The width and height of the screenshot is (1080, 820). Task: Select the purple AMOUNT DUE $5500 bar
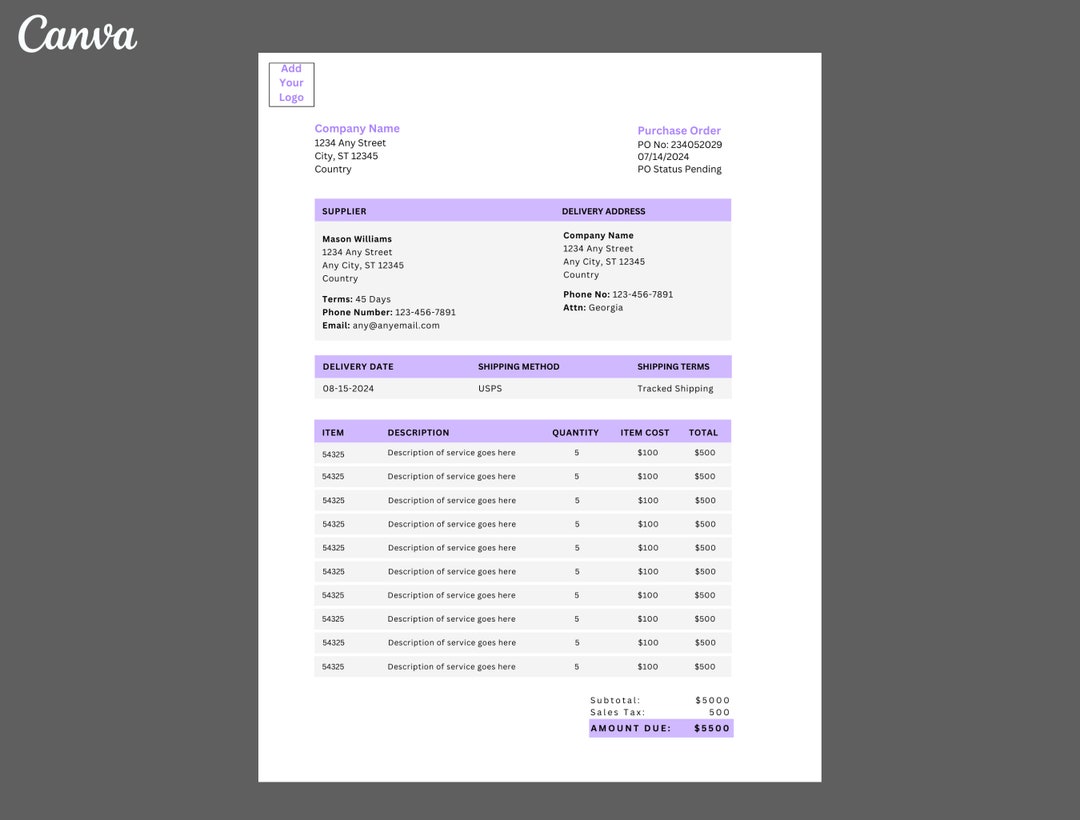pos(661,728)
